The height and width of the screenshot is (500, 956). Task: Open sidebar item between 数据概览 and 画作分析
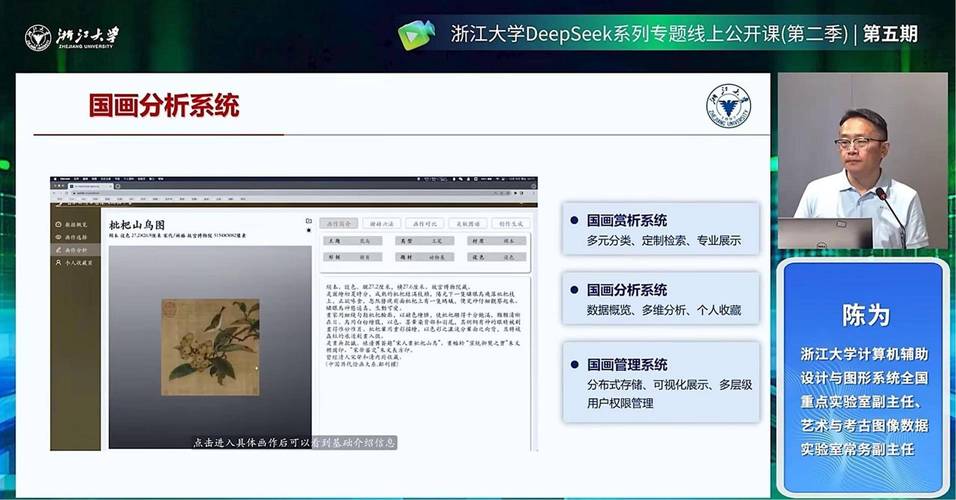coord(72,237)
